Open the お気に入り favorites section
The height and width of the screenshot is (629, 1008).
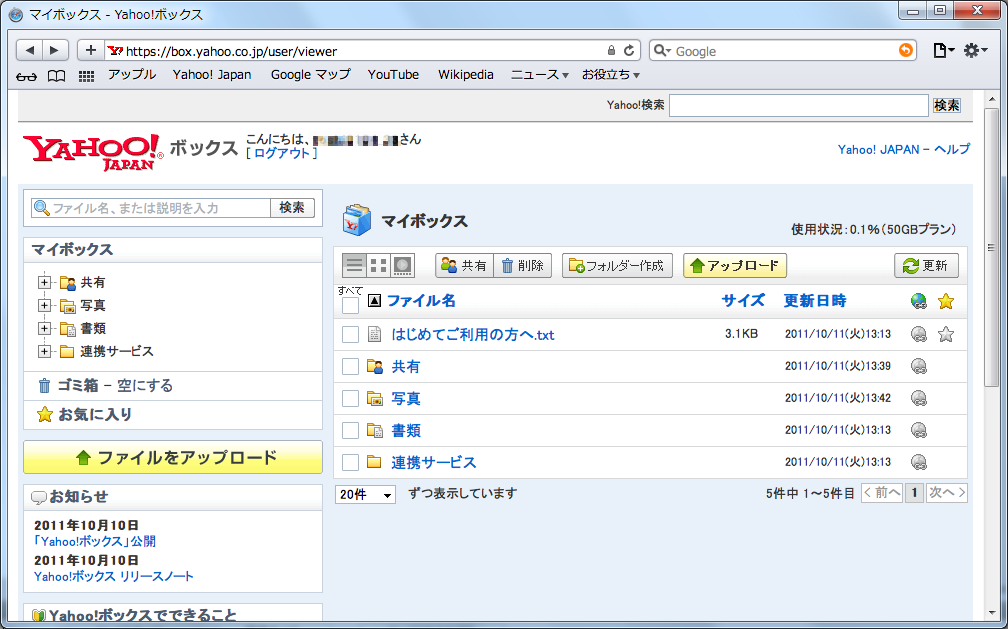point(94,415)
